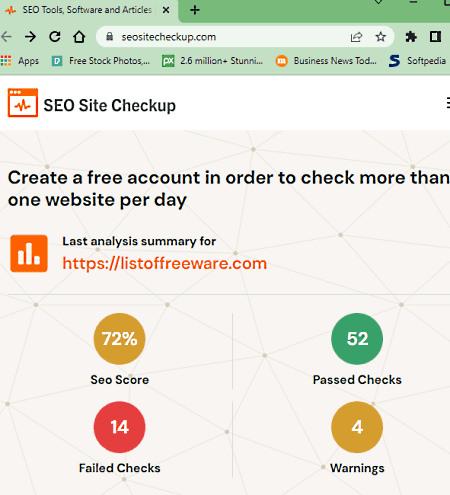
Task: Click the browser back arrow
Action: (6, 37)
